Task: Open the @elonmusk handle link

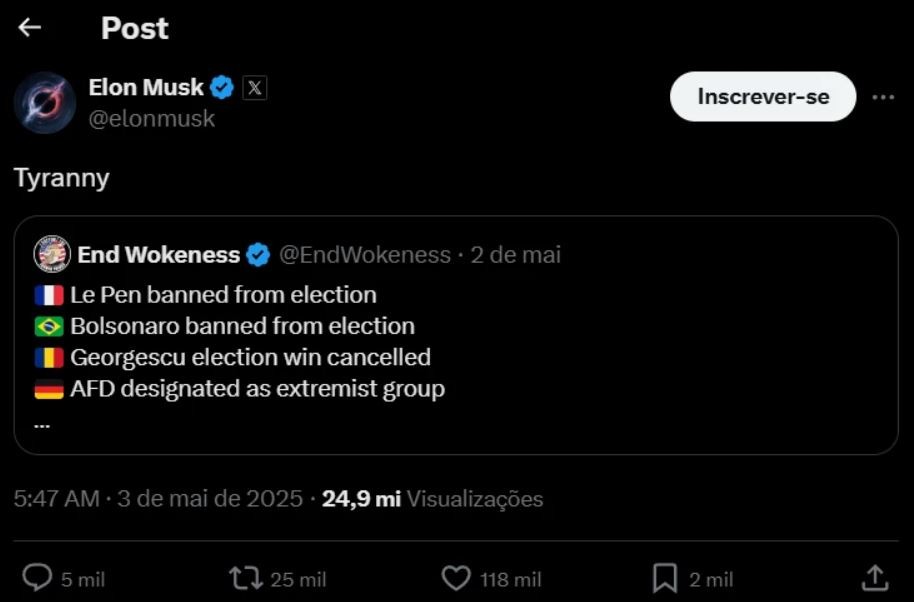Action: [152, 118]
